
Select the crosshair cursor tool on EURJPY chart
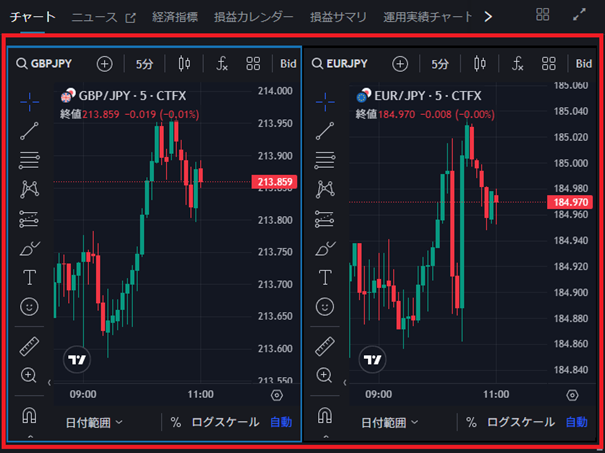point(325,102)
